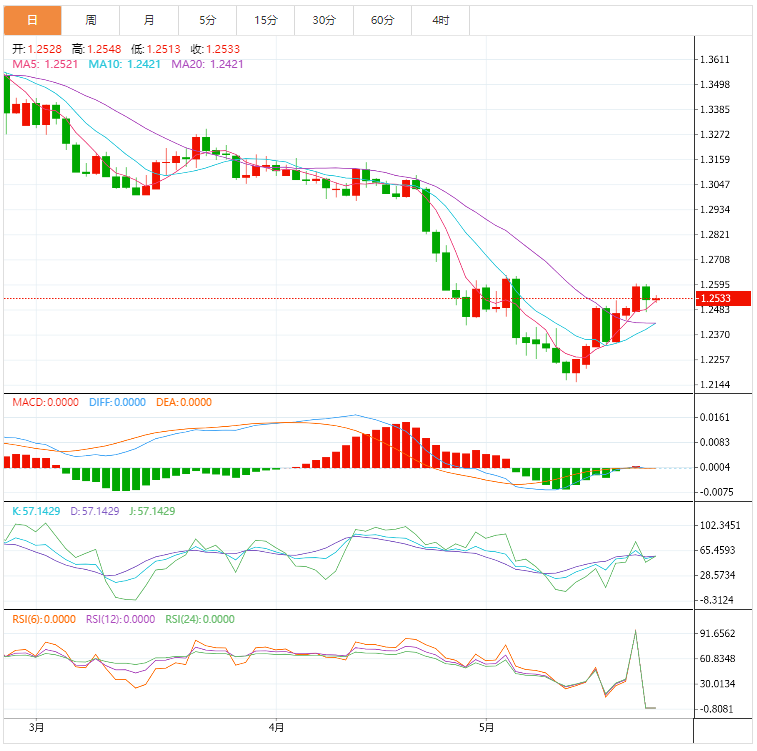Open the 60分 timeframe tab
Viewport: 757px width, 751px height.
[382, 20]
